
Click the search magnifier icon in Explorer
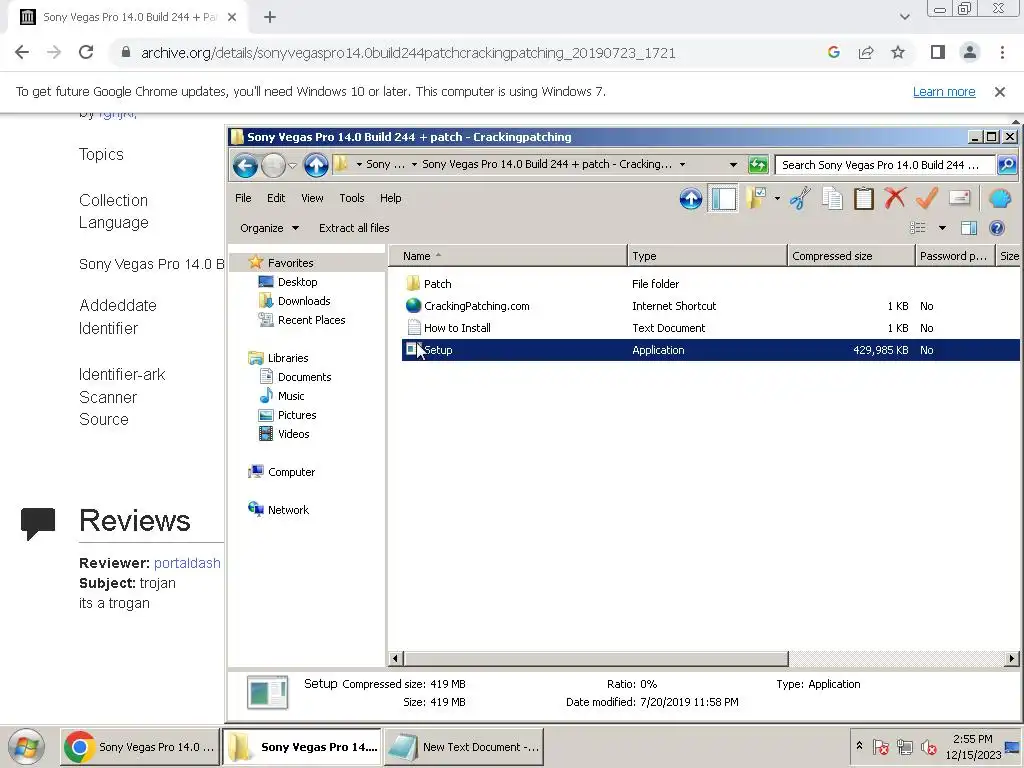coord(1007,165)
